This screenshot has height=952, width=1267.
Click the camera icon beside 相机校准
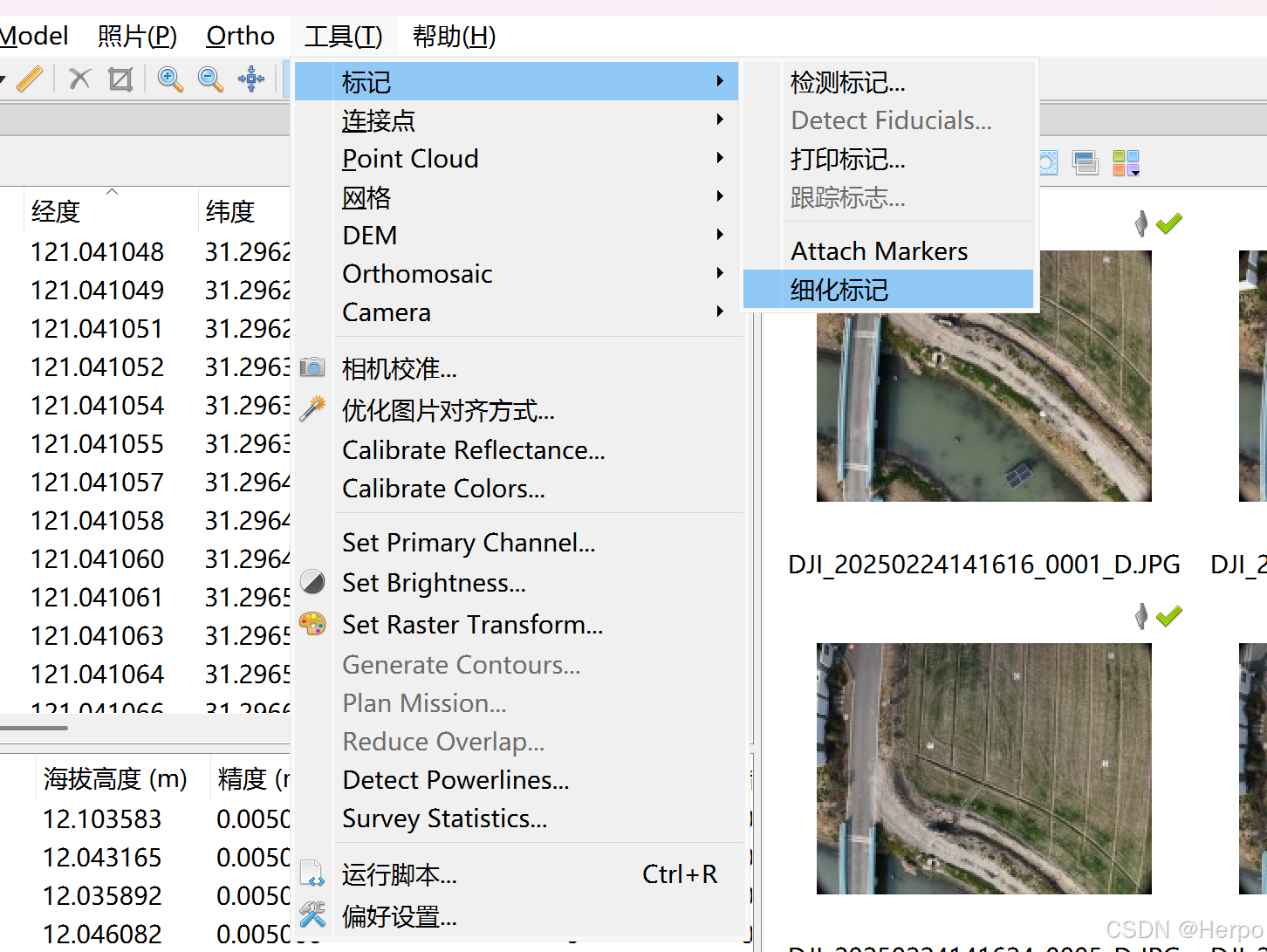(312, 366)
